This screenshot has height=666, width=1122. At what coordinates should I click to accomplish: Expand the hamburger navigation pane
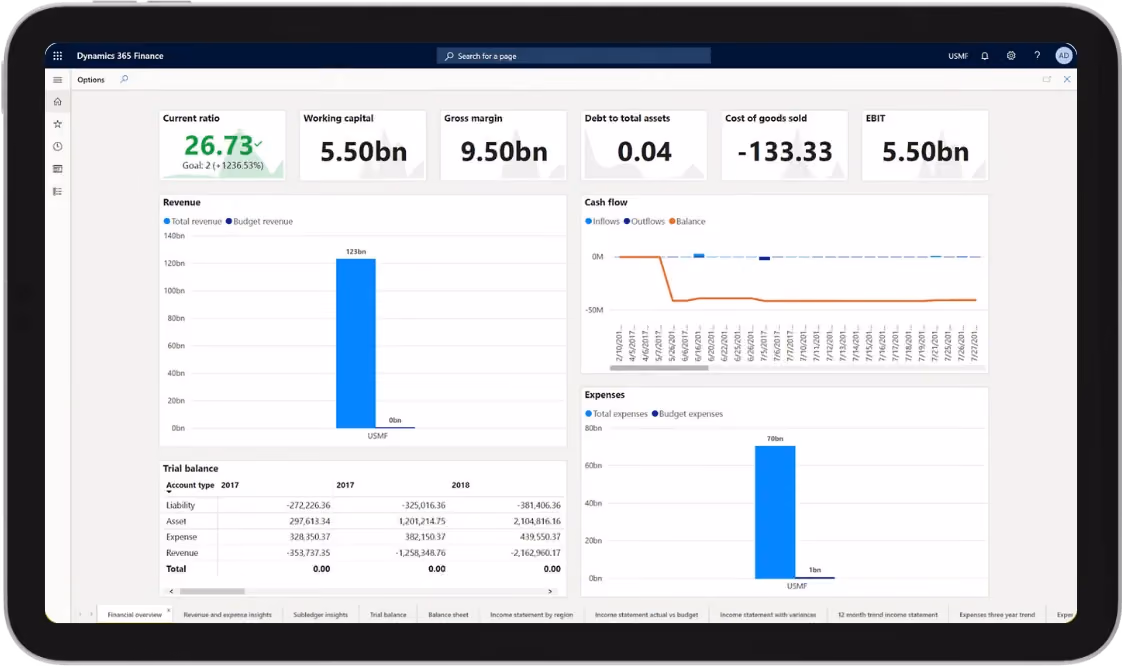pyautogui.click(x=57, y=79)
